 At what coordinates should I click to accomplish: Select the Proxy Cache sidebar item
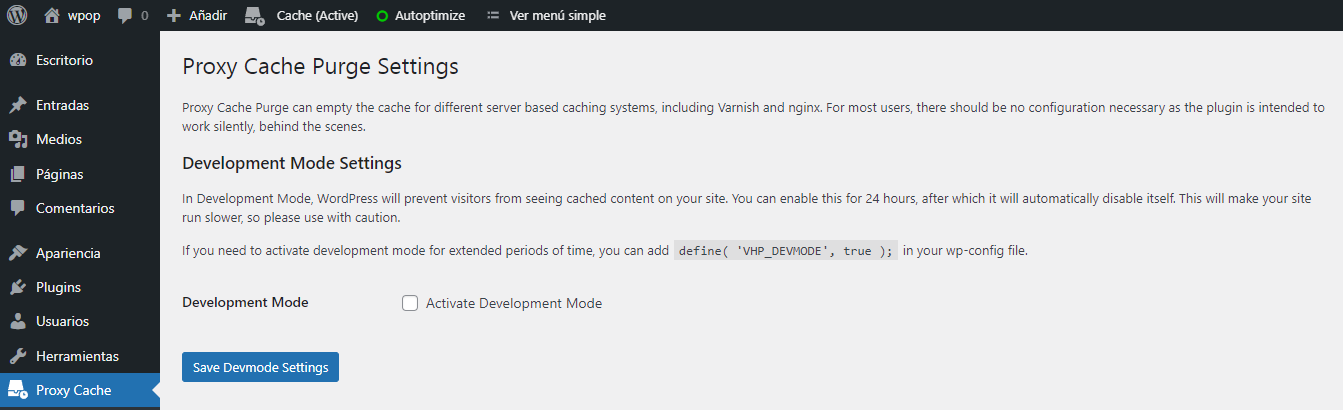[x=73, y=390]
